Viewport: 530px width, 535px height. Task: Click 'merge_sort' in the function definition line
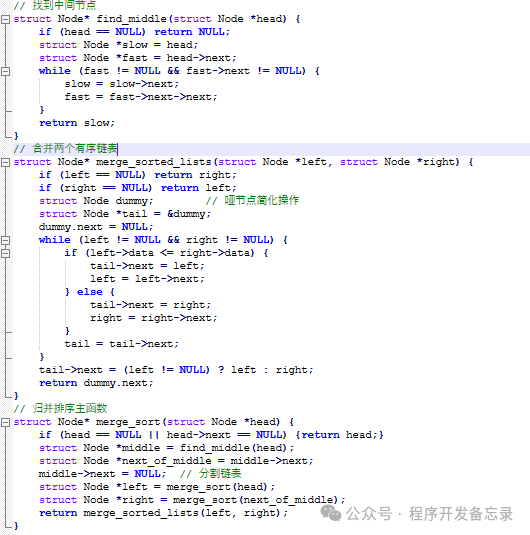pyautogui.click(x=128, y=422)
